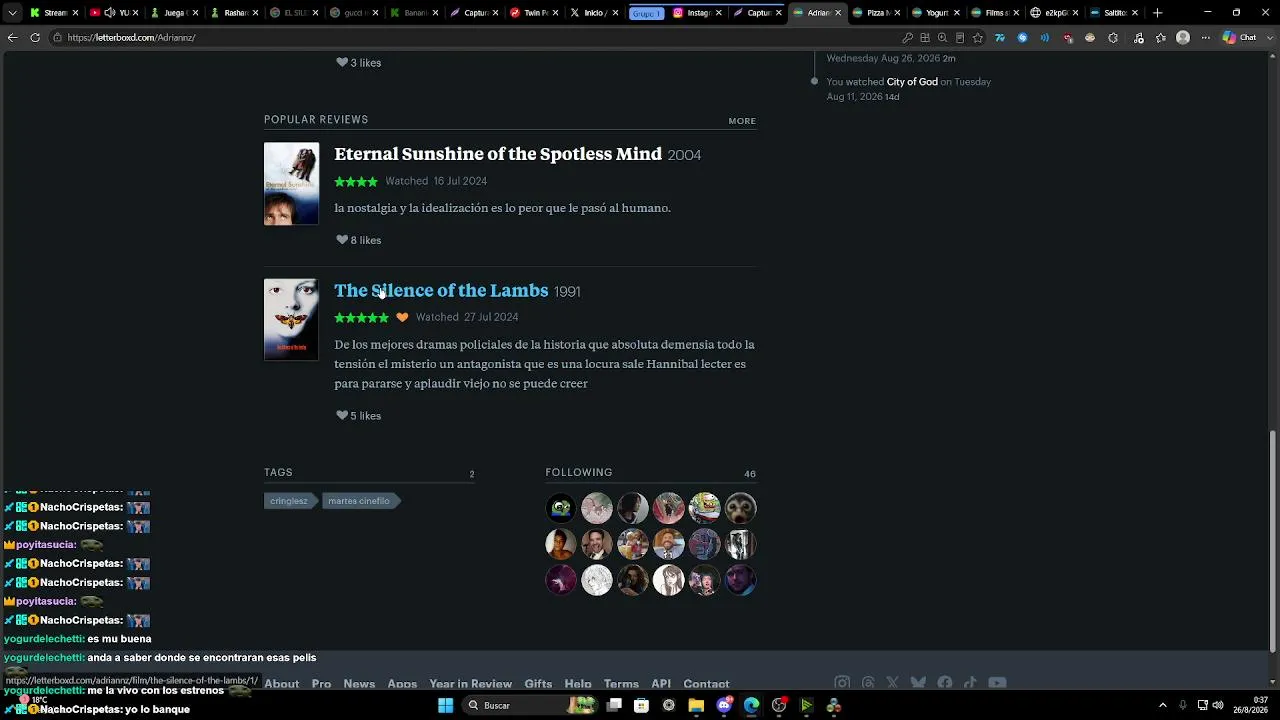This screenshot has width=1280, height=720.
Task: Click the Eternal Sunshine poster thumbnail
Action: click(291, 183)
